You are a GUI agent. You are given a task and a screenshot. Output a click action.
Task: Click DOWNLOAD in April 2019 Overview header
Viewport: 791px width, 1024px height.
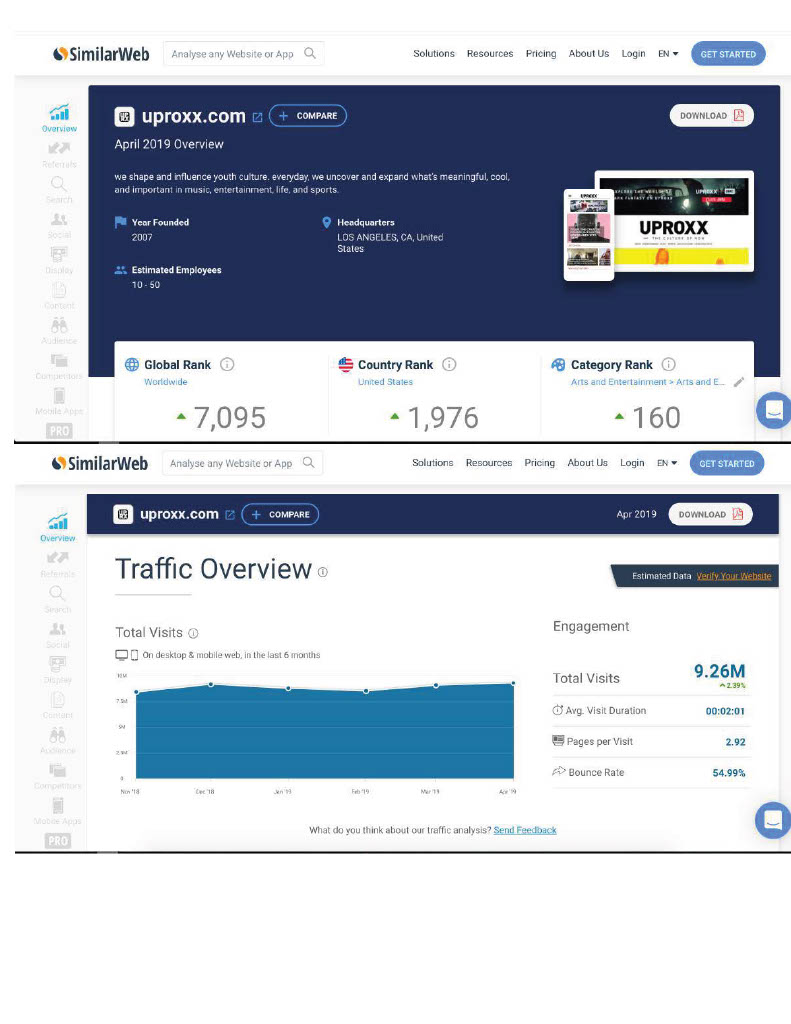coord(712,116)
